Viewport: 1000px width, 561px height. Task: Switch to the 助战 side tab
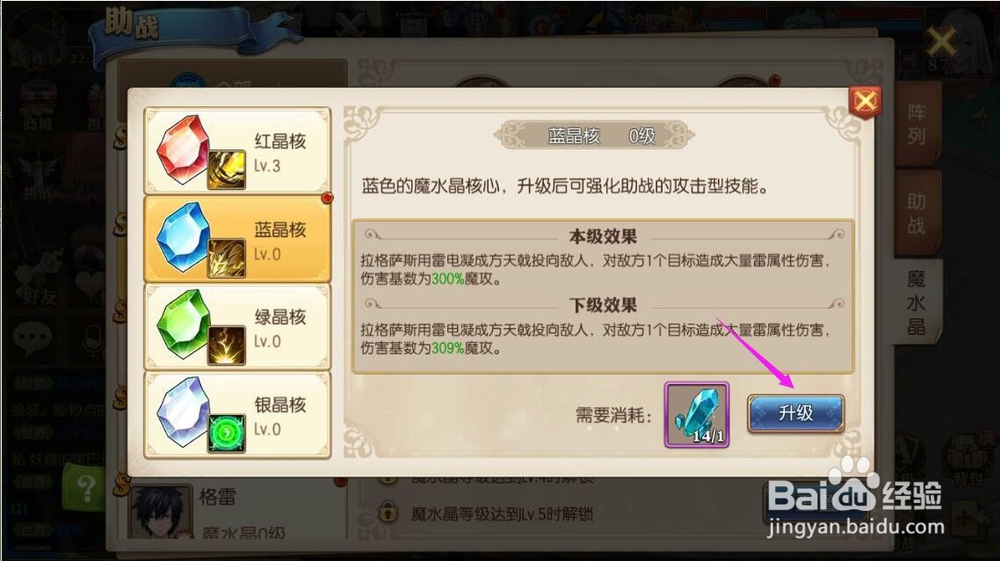[916, 213]
